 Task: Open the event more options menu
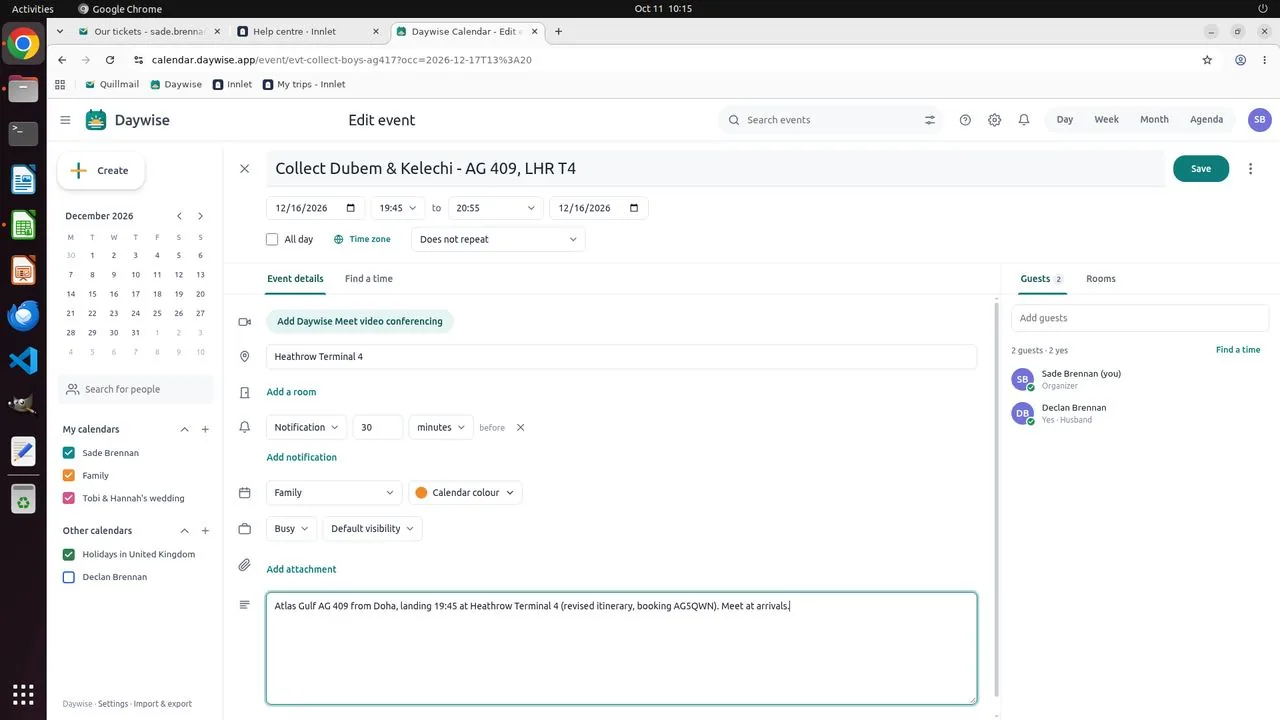point(1250,169)
